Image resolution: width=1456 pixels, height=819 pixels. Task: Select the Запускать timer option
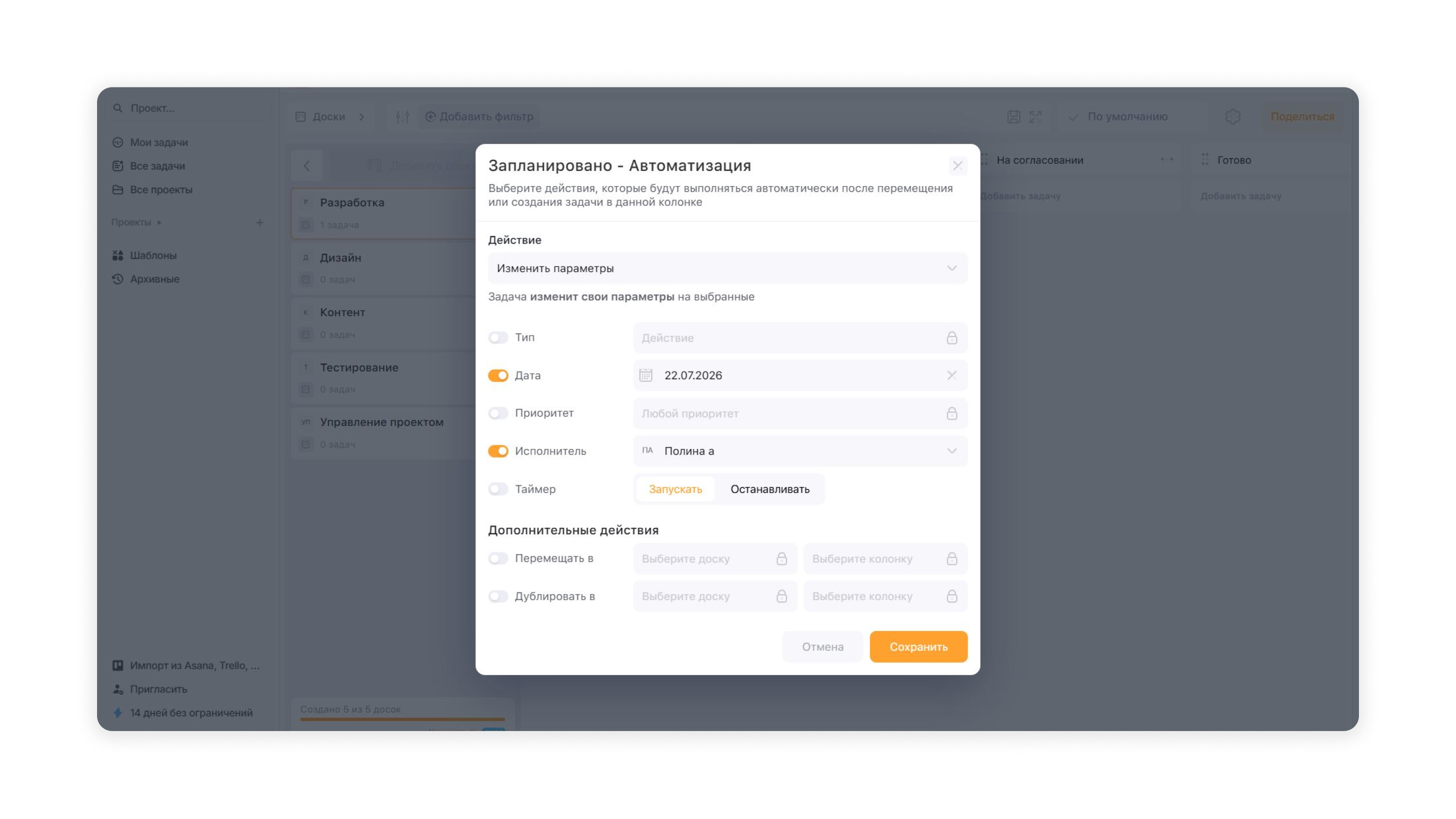coord(675,489)
